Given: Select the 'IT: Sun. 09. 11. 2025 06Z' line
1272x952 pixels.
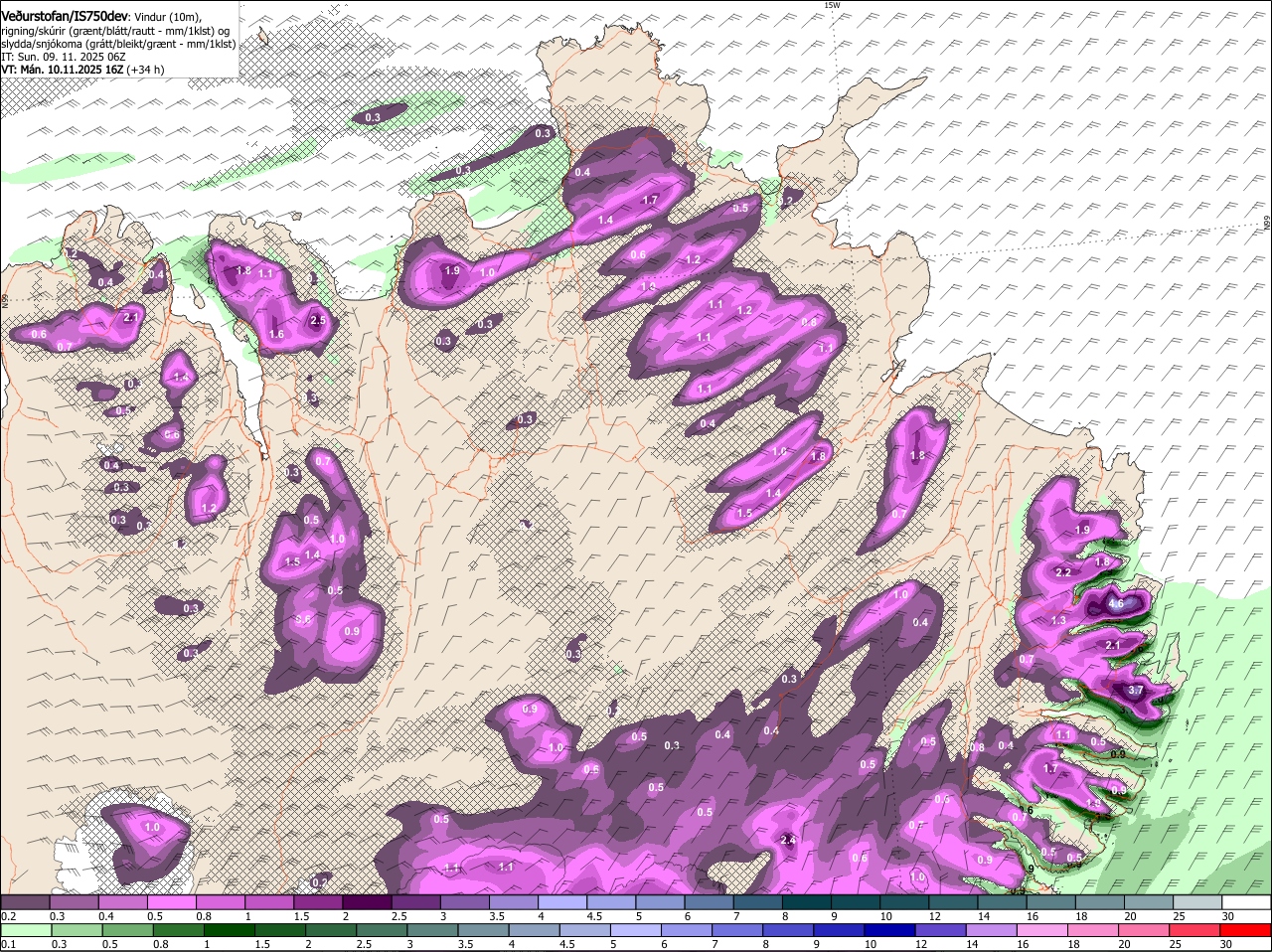Looking at the screenshot, I should tap(64, 57).
